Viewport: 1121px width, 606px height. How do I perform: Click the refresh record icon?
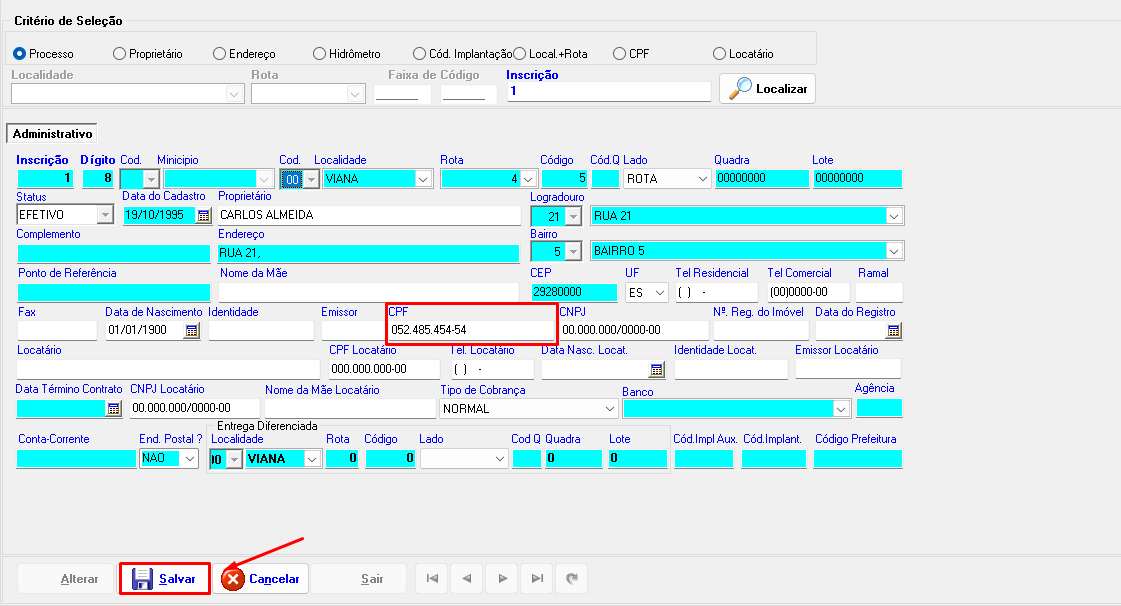[x=572, y=579]
